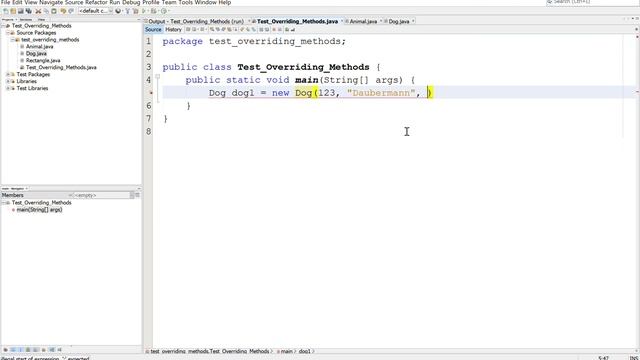Click the Redo arrow icon
The image size is (640, 360).
(71, 11)
